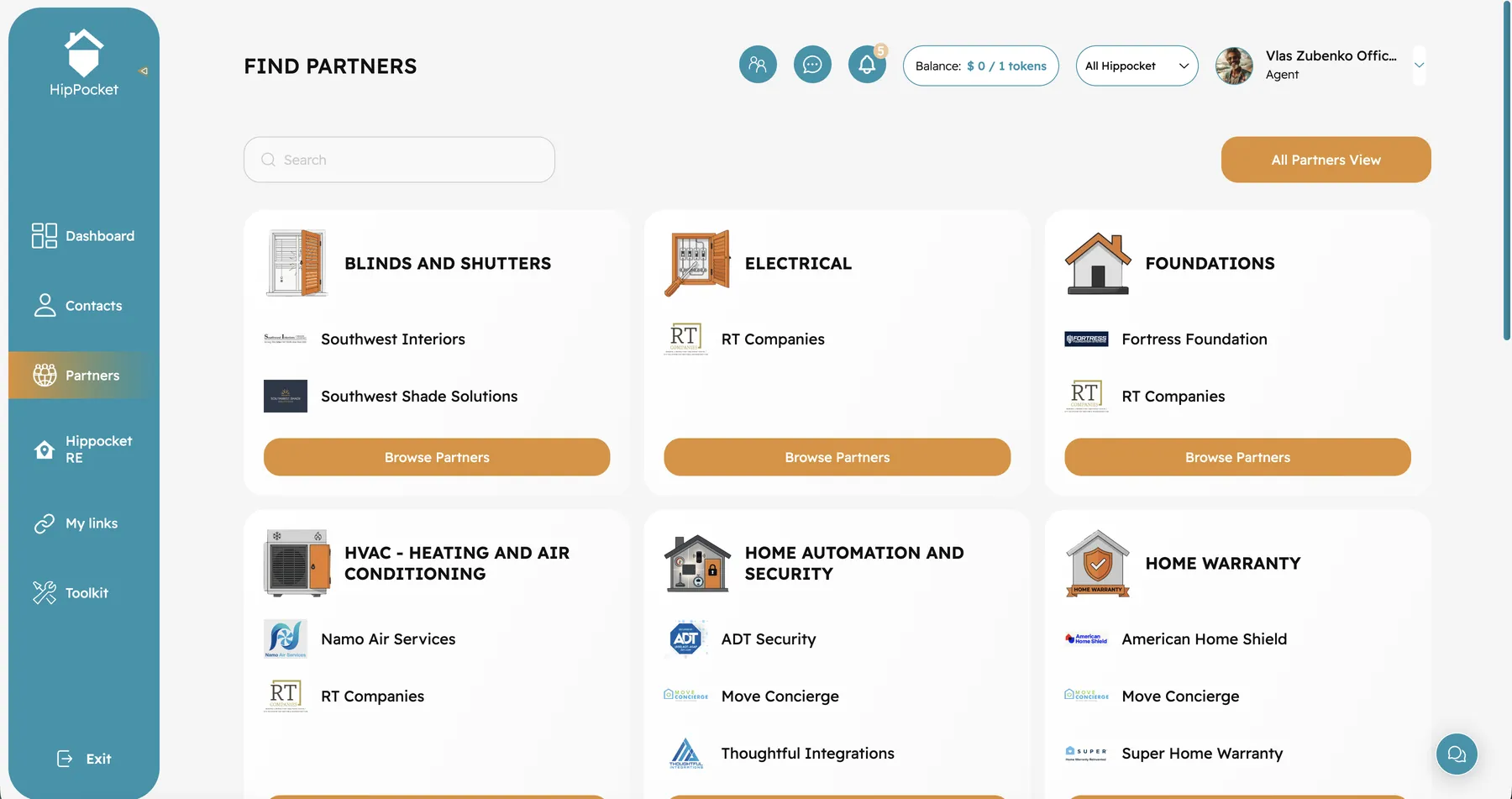Screen dimensions: 1512x799
Task: Click the ADT Security logo
Action: tap(686, 639)
